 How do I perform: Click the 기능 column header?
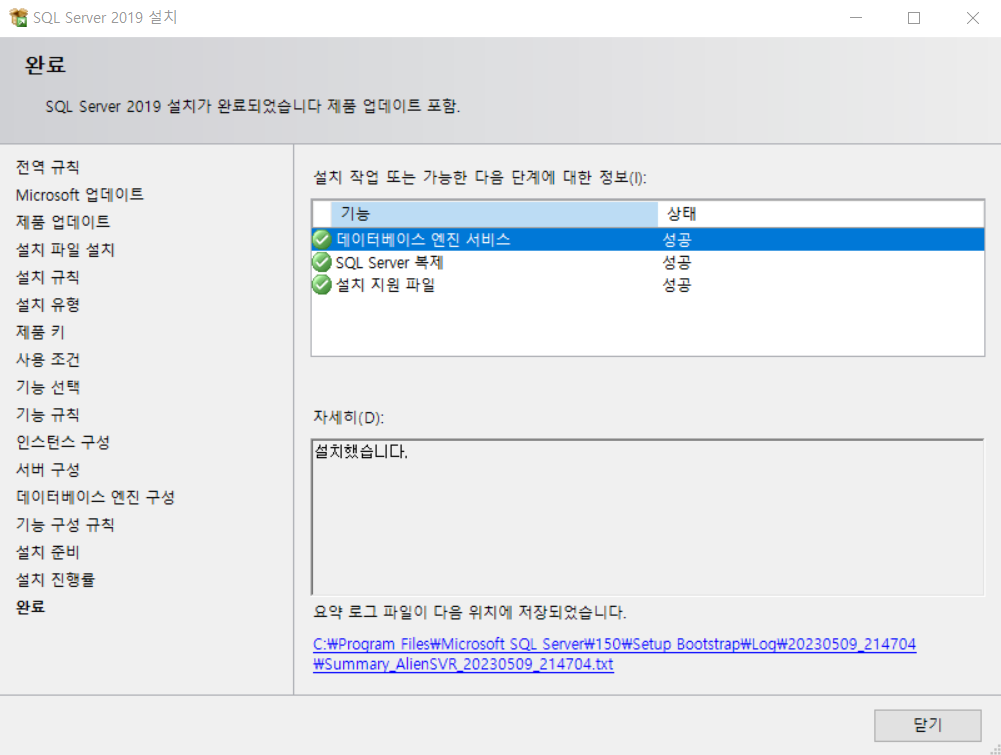pyautogui.click(x=494, y=214)
